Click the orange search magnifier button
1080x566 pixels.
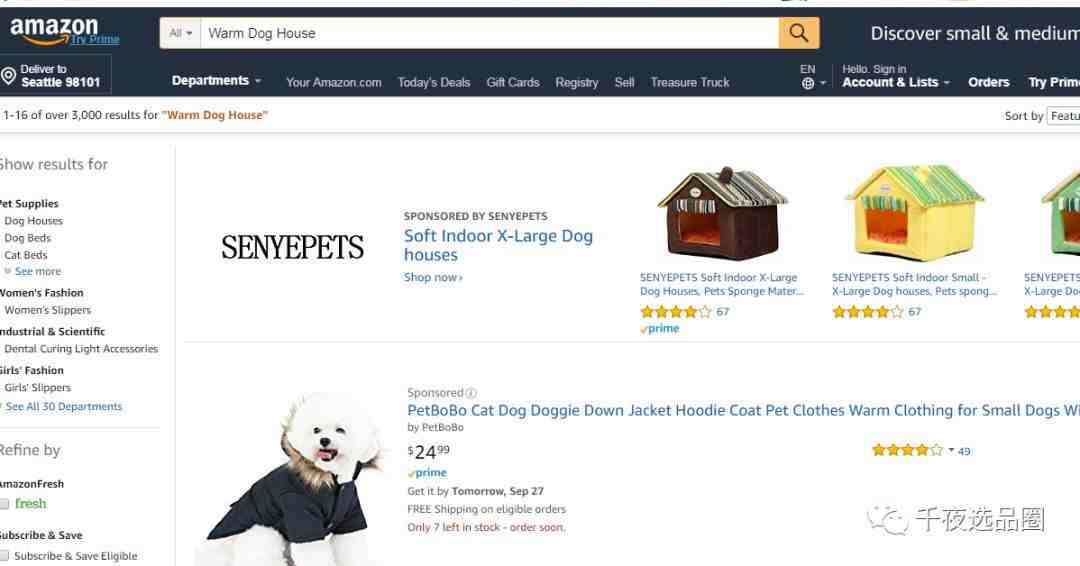[x=799, y=33]
